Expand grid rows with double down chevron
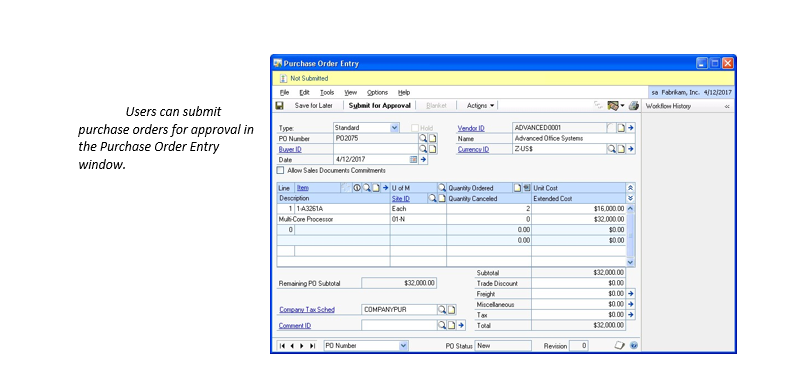Image resolution: width=793 pixels, height=375 pixels. pos(630,198)
